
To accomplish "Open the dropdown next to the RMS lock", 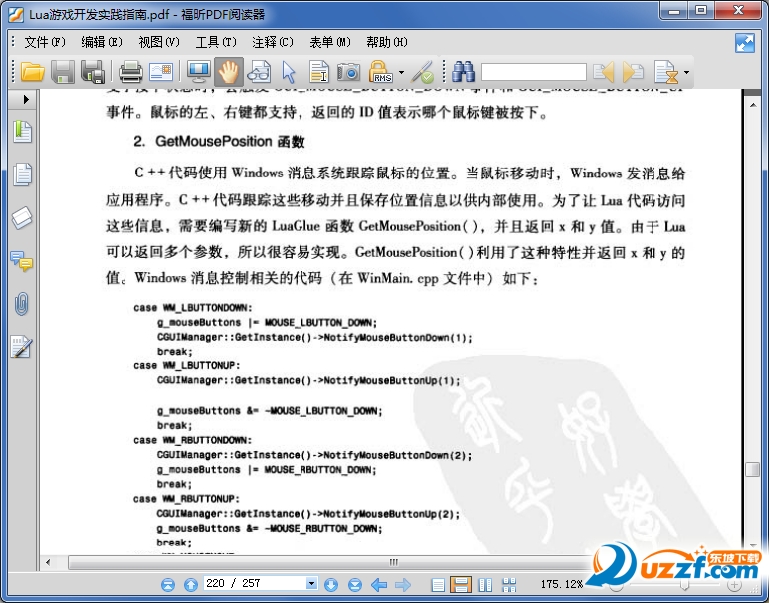I will 401,73.
